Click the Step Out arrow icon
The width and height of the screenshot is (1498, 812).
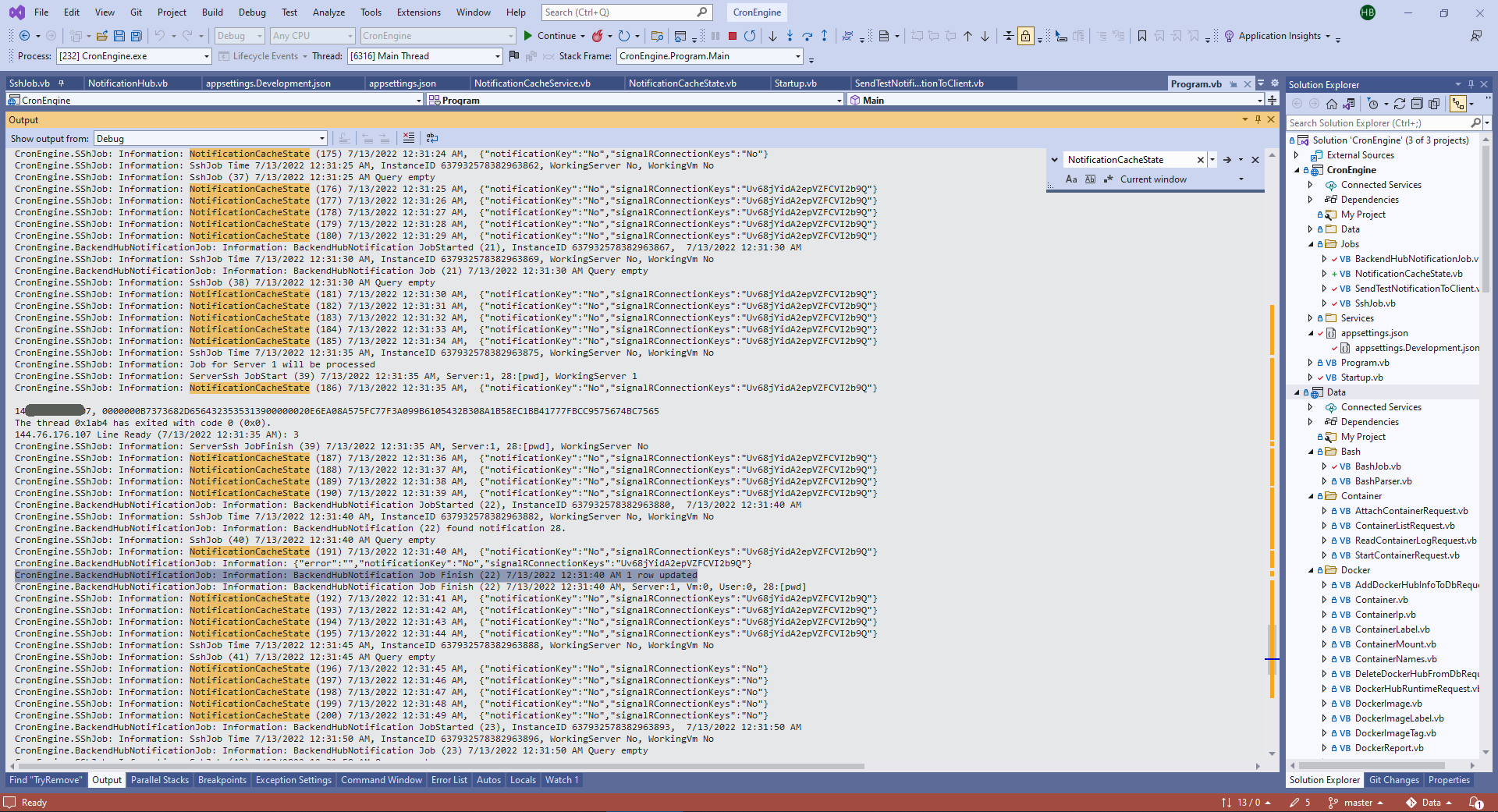pos(824,36)
